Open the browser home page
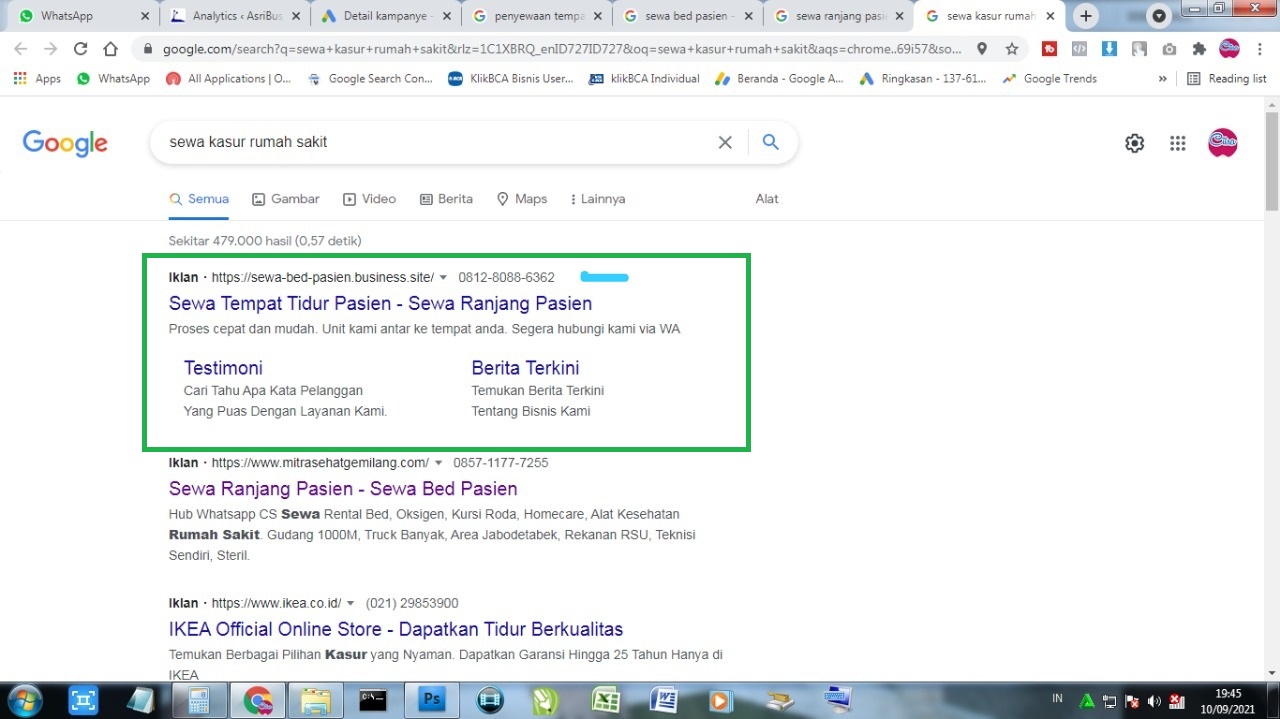 tap(112, 49)
